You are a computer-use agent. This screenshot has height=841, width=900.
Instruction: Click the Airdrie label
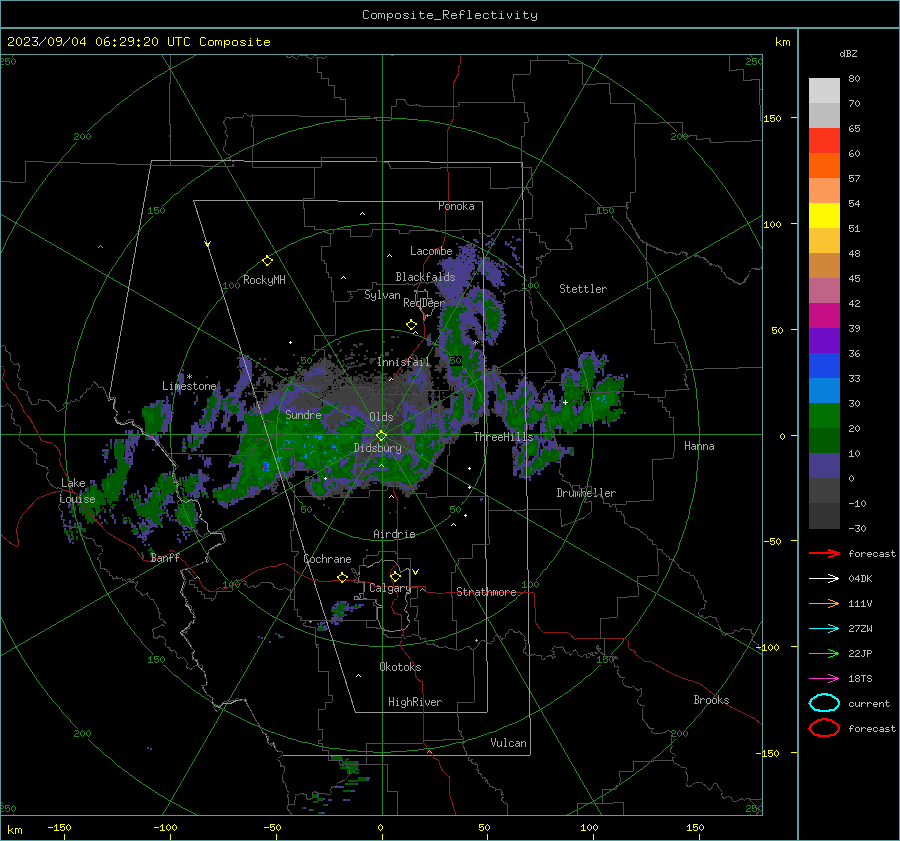click(394, 534)
